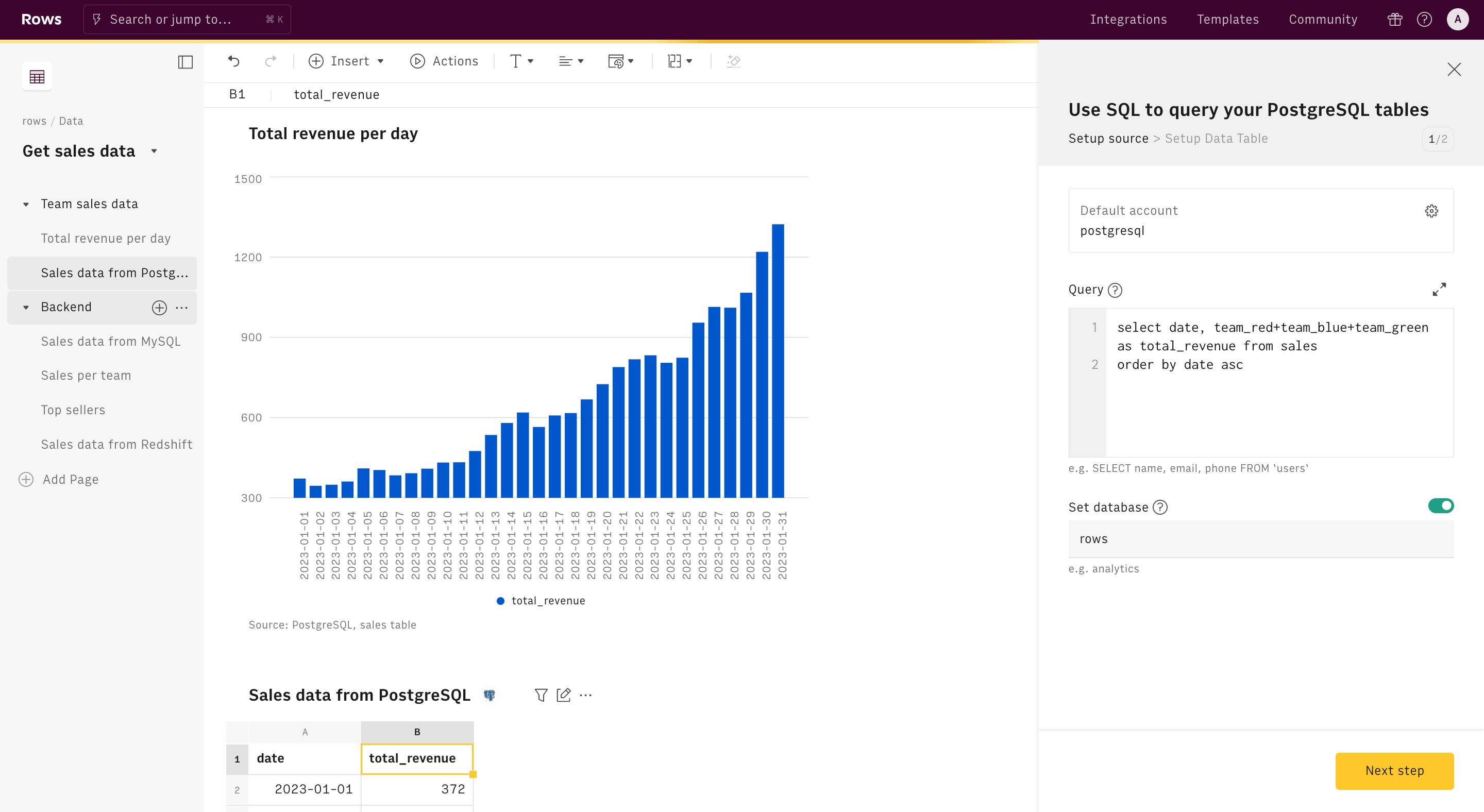Screen dimensions: 1484x812
Task: Click the filter icon on Sales data table
Action: pyautogui.click(x=540, y=695)
